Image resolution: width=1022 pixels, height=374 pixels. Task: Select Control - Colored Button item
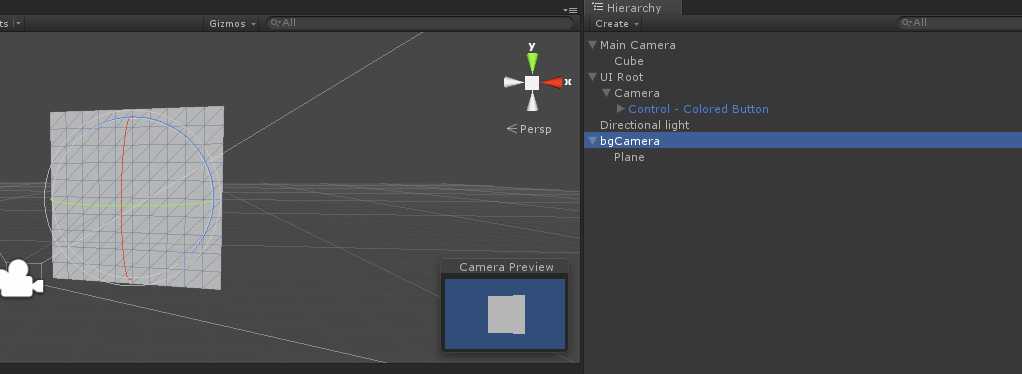698,109
